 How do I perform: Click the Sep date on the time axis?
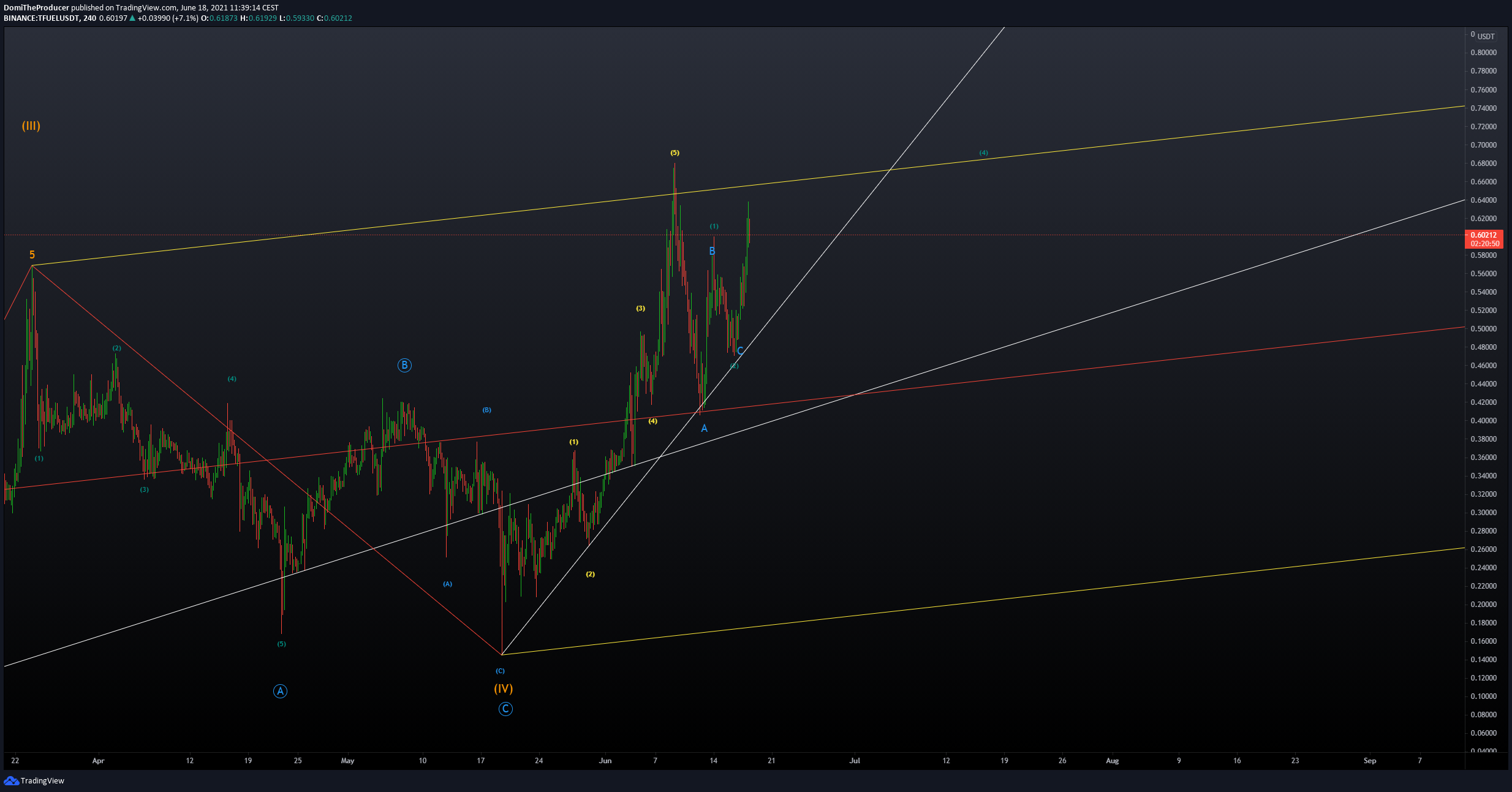pyautogui.click(x=1370, y=761)
